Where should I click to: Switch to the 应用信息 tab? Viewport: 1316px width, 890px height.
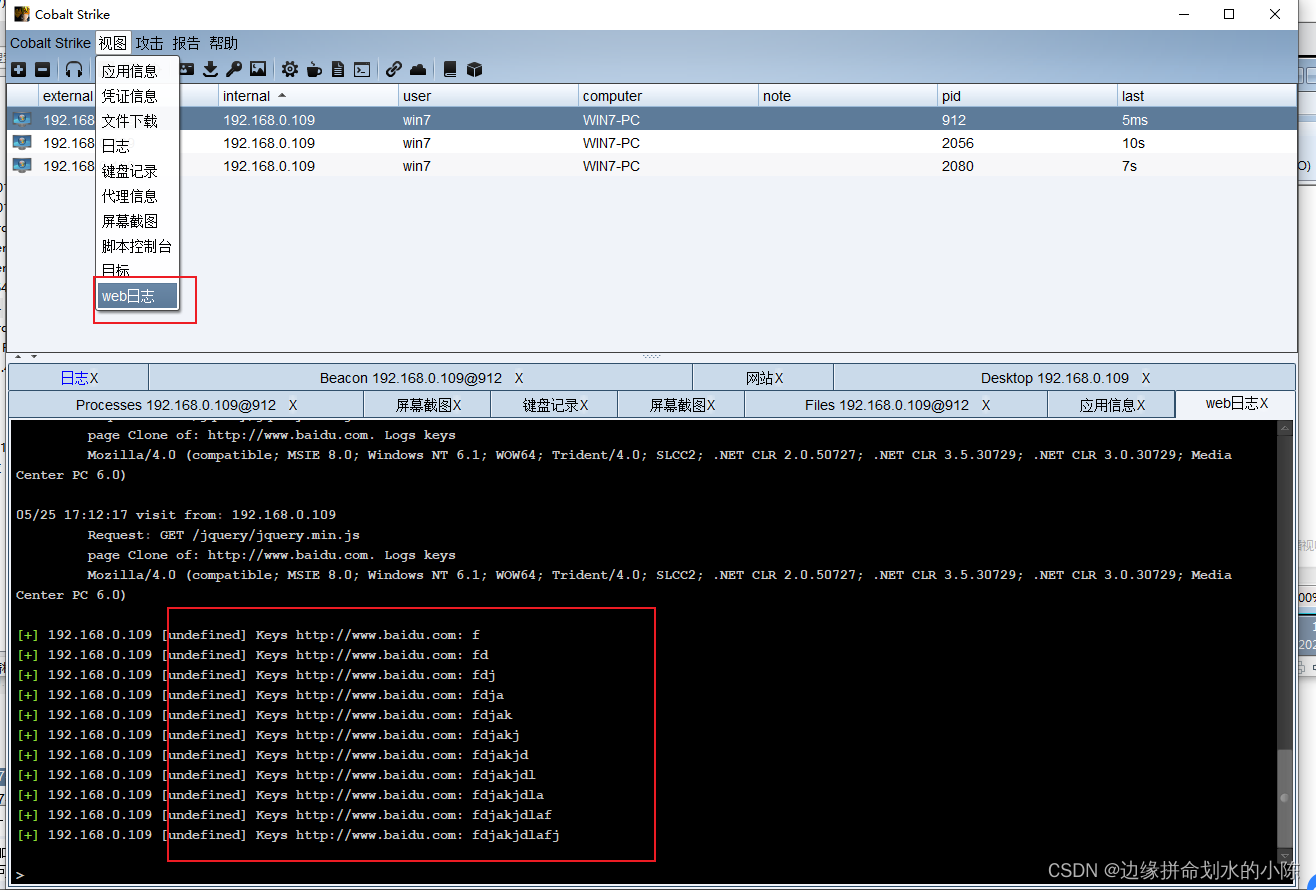(x=1111, y=405)
